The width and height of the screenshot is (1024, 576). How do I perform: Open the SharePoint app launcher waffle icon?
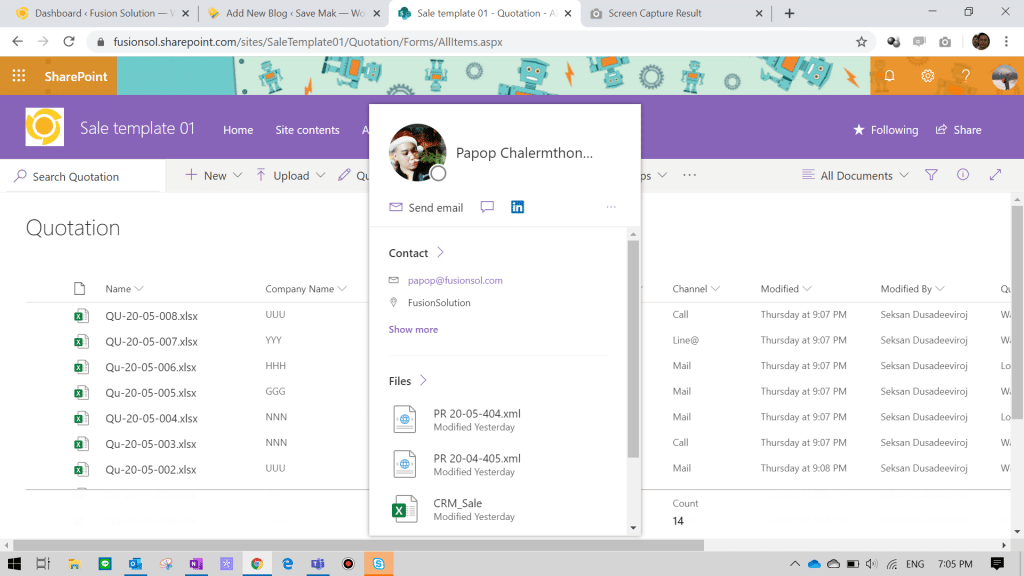pyautogui.click(x=19, y=76)
